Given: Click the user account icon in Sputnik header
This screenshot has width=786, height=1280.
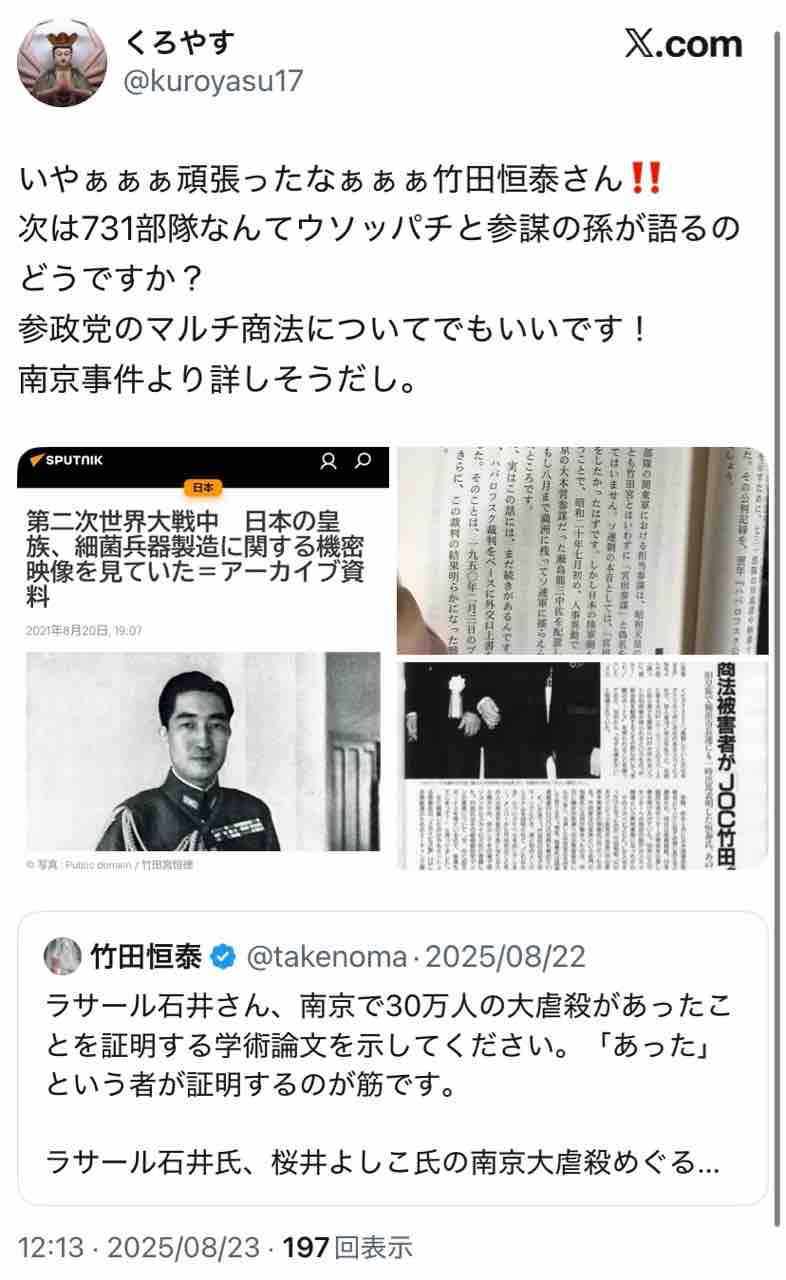Looking at the screenshot, I should (x=327, y=461).
